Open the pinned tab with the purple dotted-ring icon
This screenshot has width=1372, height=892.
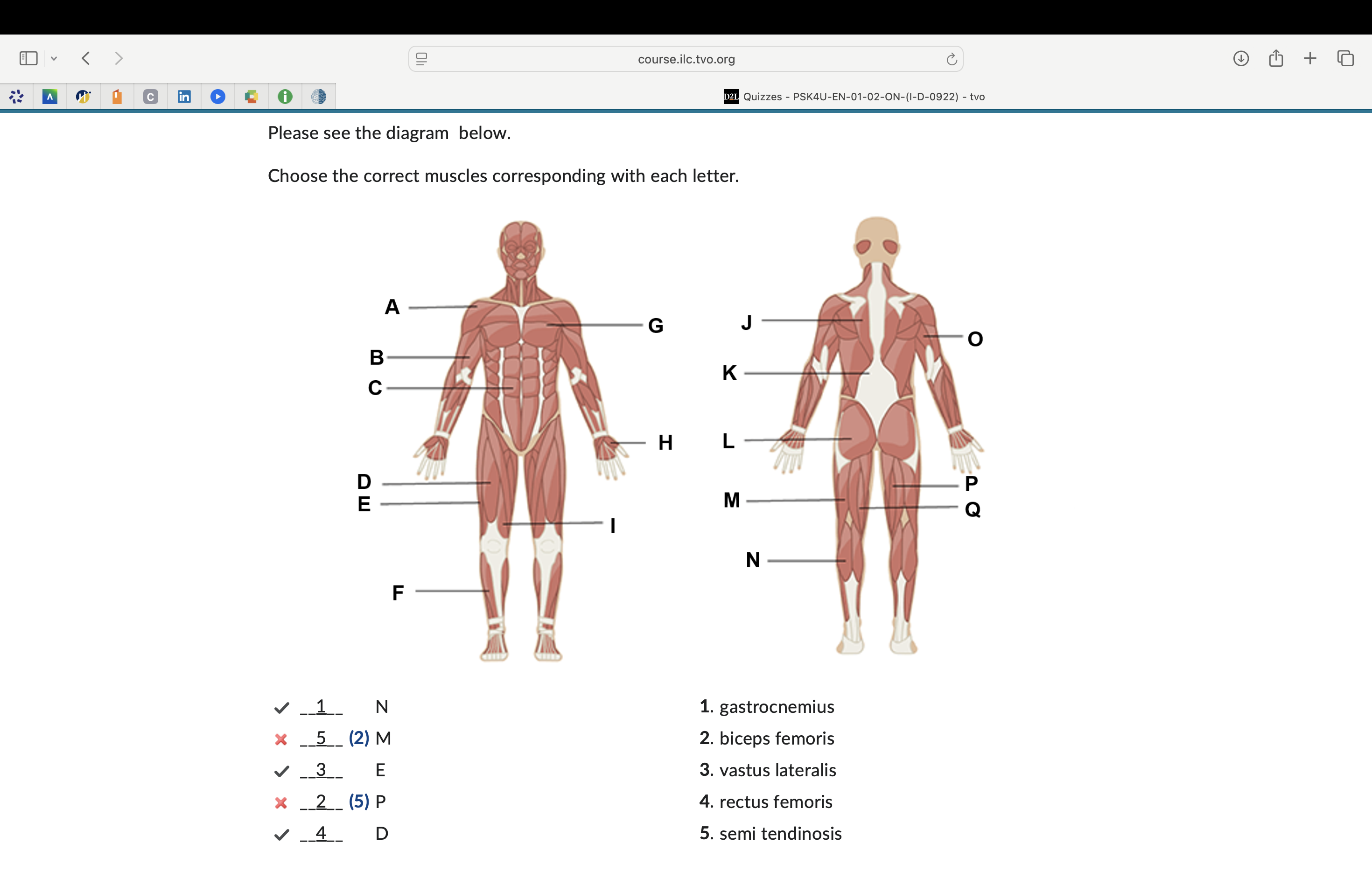(x=16, y=96)
